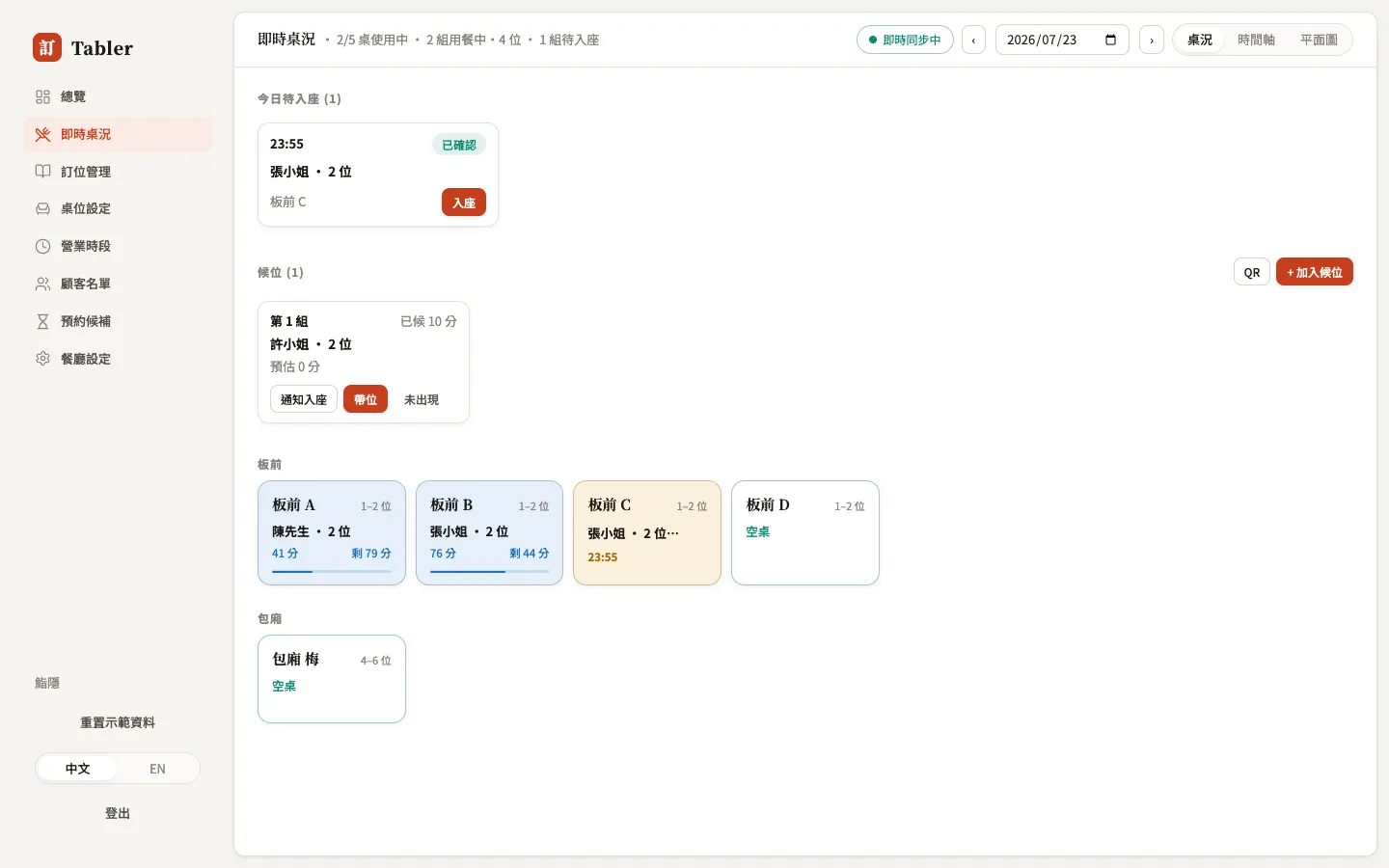Click 候位 (1) heading
Viewport: 1389px width, 868px height.
[x=281, y=272]
